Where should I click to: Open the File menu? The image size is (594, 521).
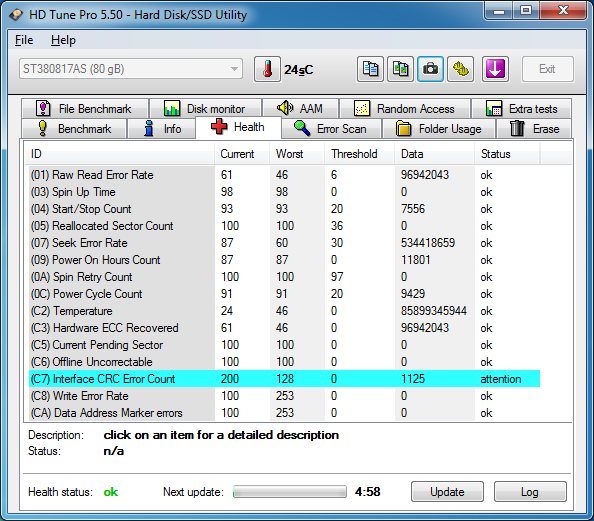coord(24,40)
